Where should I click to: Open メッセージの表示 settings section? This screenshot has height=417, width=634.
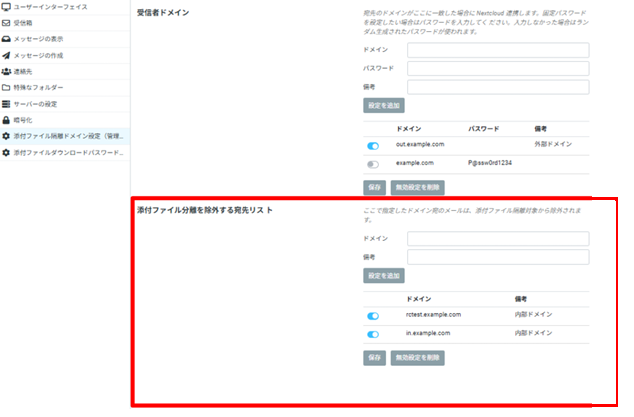coord(65,39)
